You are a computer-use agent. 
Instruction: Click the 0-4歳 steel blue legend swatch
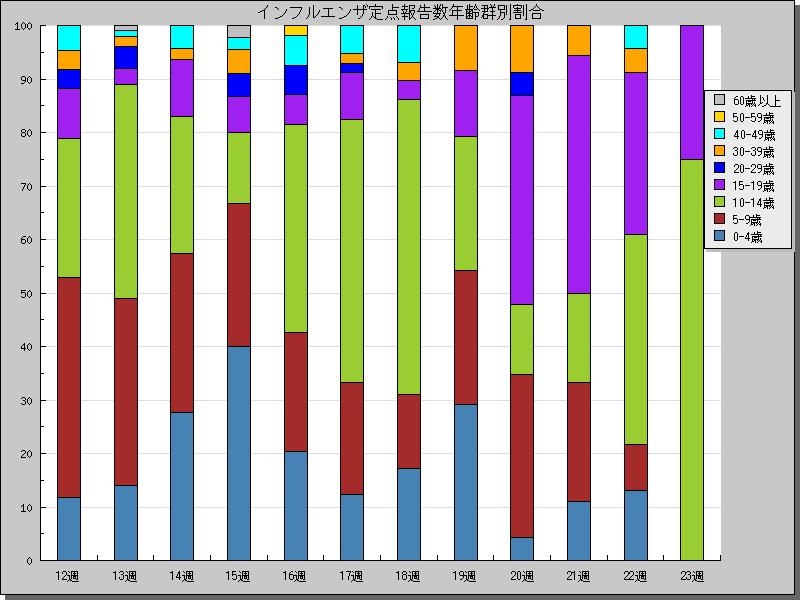coord(719,235)
